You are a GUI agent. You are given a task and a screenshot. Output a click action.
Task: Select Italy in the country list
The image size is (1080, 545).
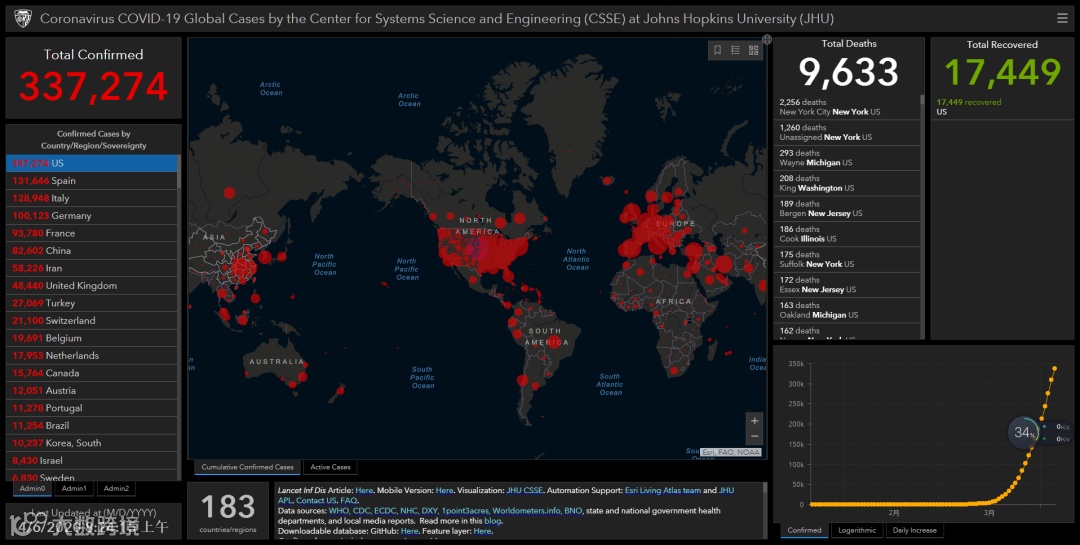(x=92, y=198)
